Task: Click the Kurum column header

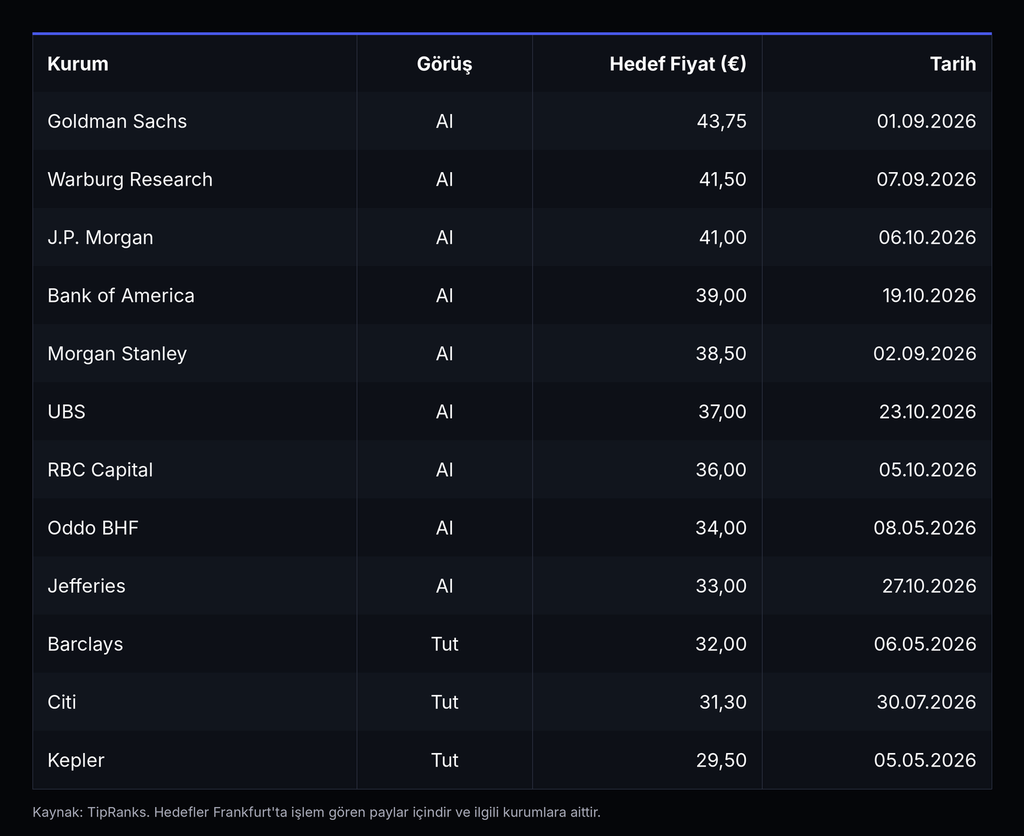Action: pyautogui.click(x=78, y=64)
